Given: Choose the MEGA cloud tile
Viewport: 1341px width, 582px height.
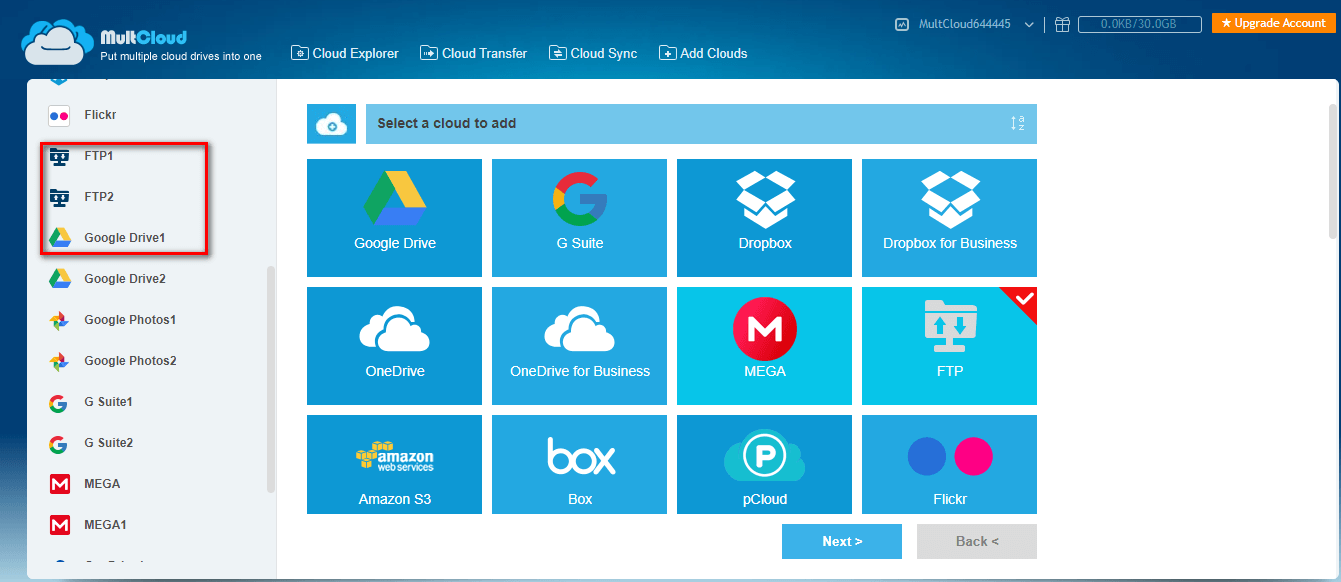Looking at the screenshot, I should tap(764, 346).
